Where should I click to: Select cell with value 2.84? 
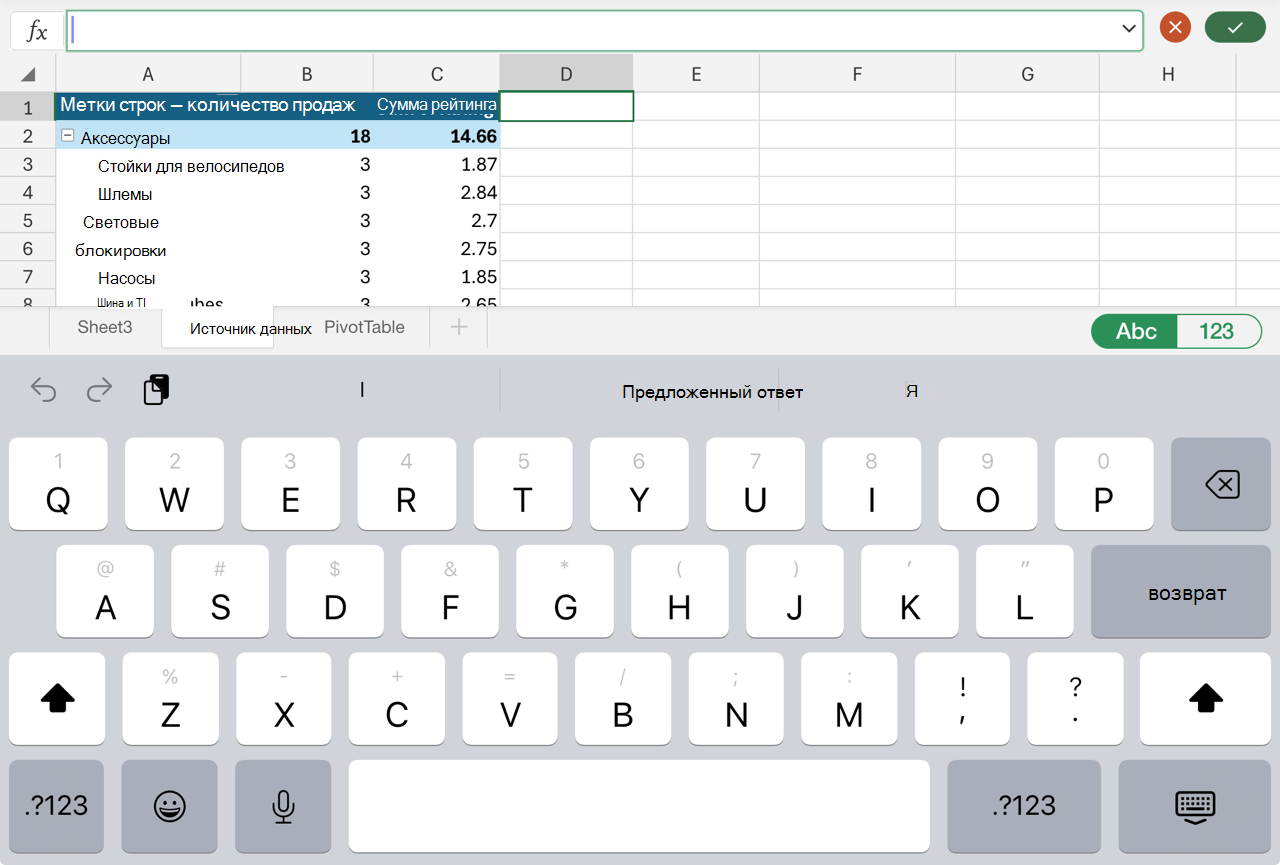(436, 193)
